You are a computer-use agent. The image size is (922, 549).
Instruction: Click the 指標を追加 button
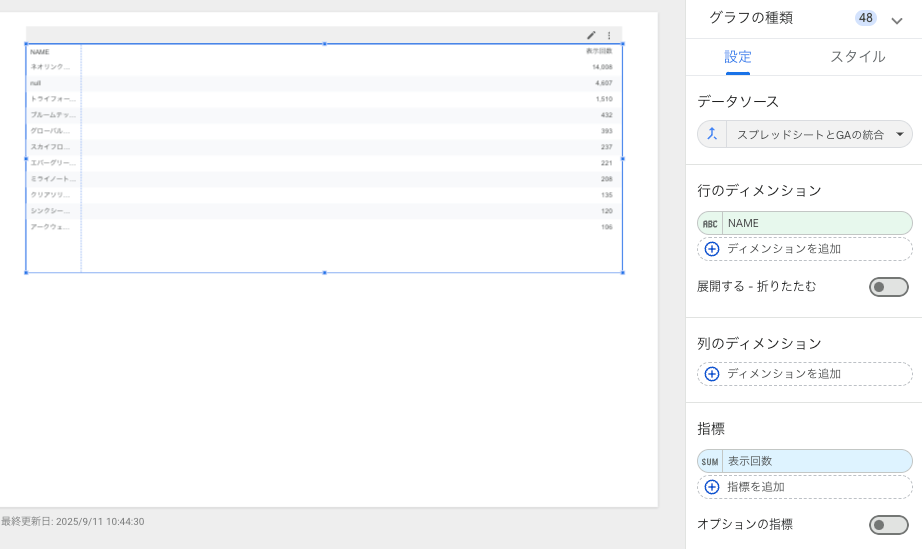pyautogui.click(x=755, y=487)
